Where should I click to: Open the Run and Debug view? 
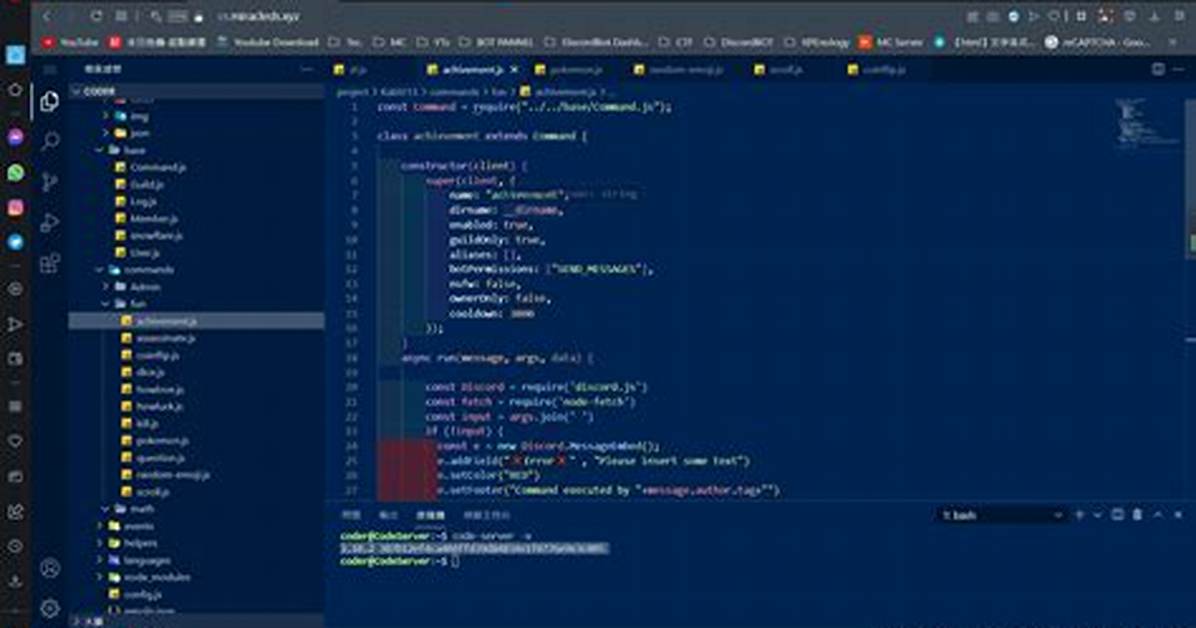pyautogui.click(x=50, y=222)
